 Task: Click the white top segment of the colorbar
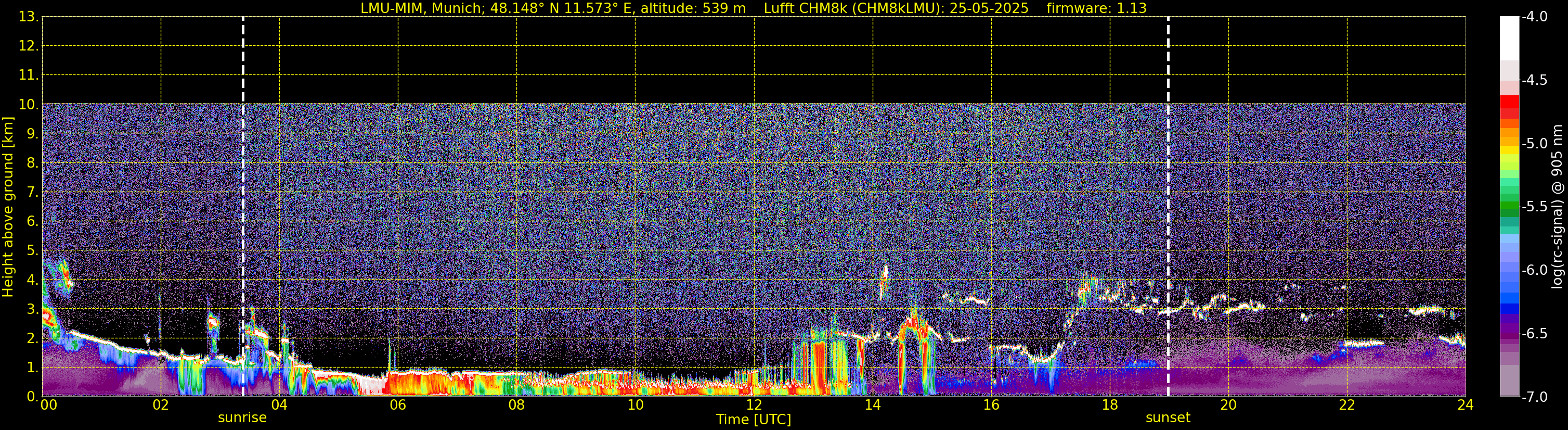(x=1509, y=39)
